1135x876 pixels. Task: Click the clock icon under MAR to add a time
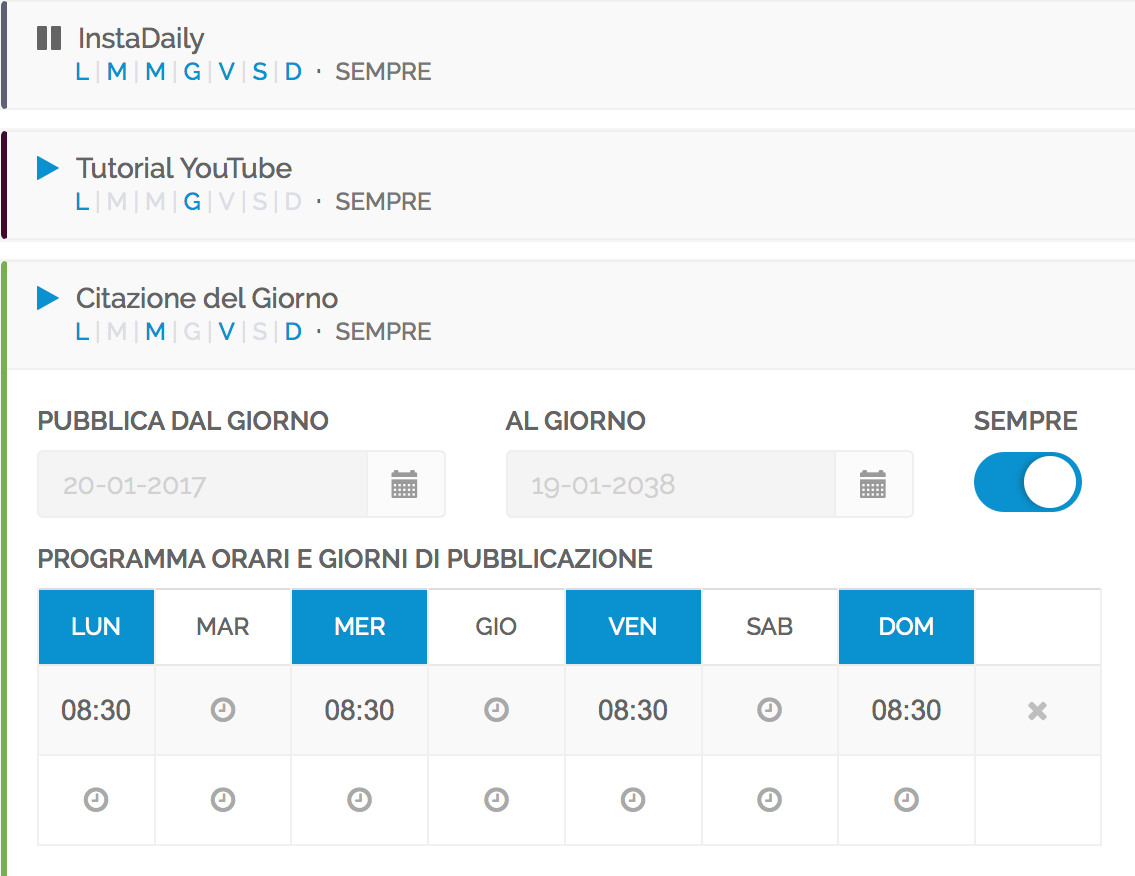pos(222,710)
